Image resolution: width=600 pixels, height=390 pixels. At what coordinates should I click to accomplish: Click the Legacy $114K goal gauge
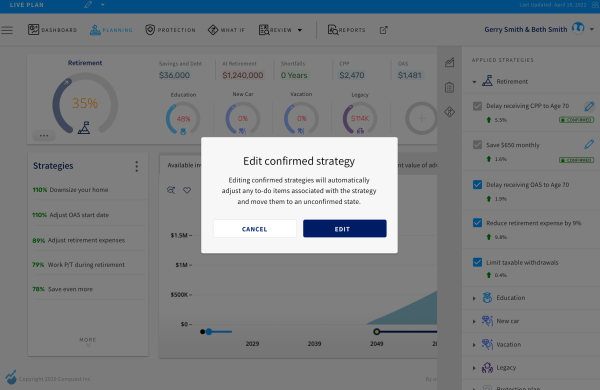[360, 119]
